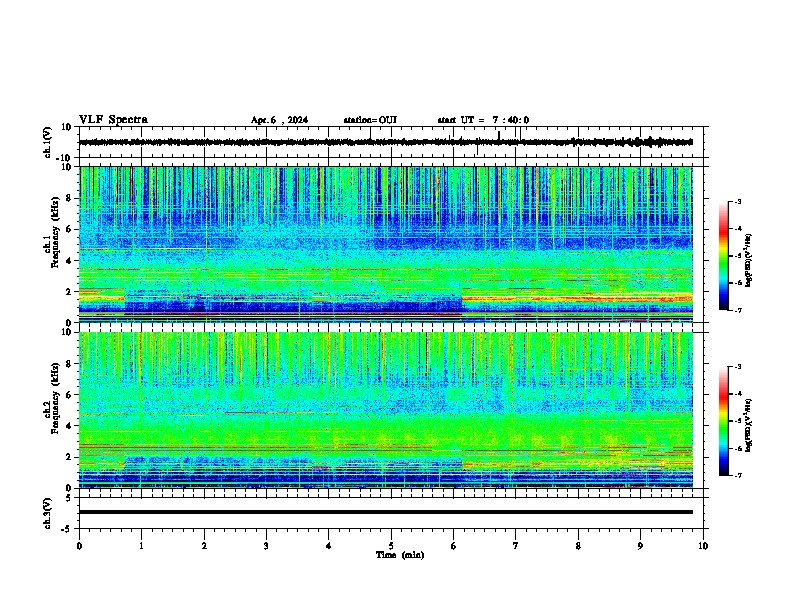
Task: Click time axis tick label "7"
Action: [516, 546]
